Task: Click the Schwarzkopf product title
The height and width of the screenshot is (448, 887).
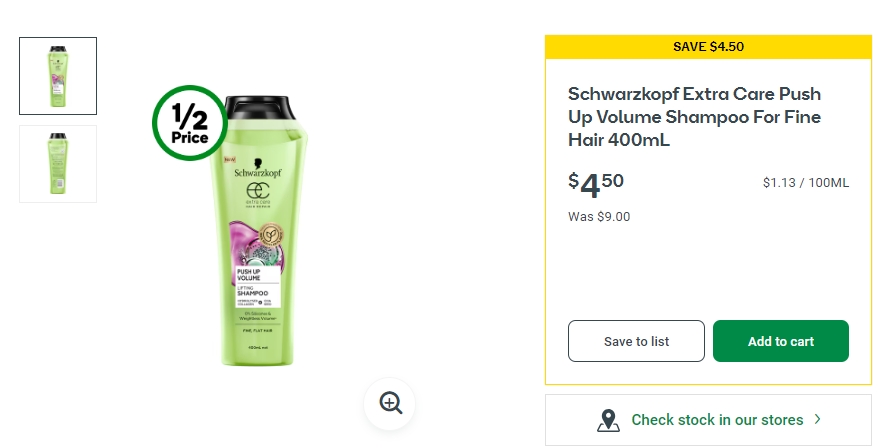Action: [x=695, y=117]
